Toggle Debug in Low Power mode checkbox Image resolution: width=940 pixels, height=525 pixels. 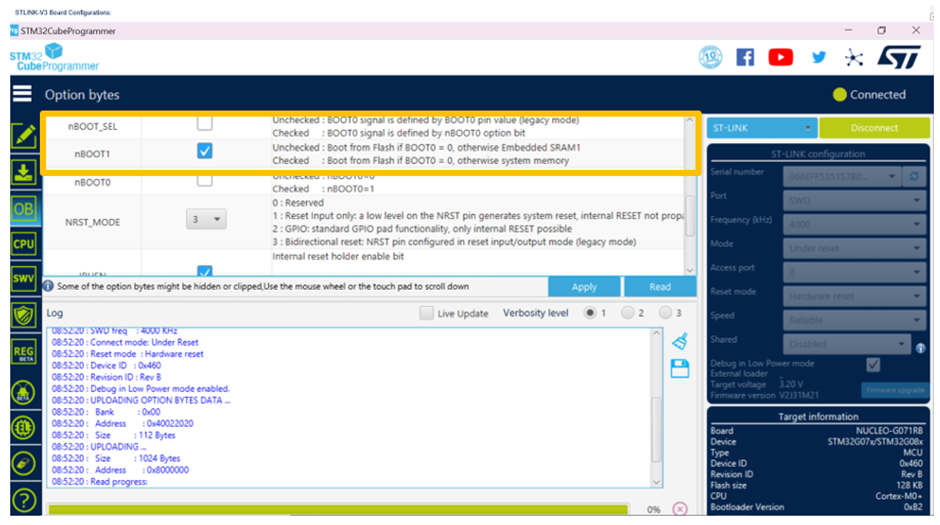[x=873, y=364]
